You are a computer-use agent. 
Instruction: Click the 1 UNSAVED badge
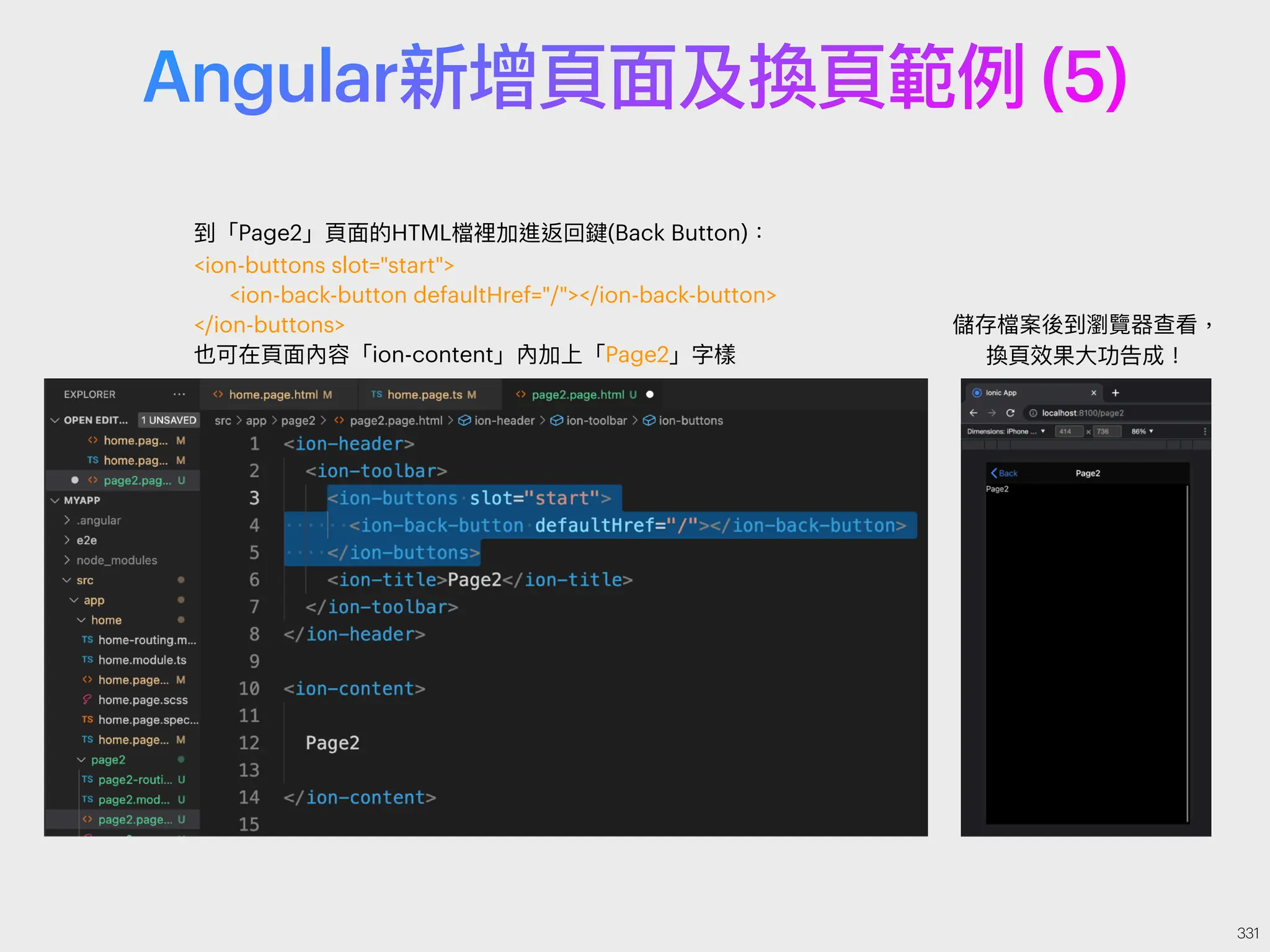(x=168, y=420)
